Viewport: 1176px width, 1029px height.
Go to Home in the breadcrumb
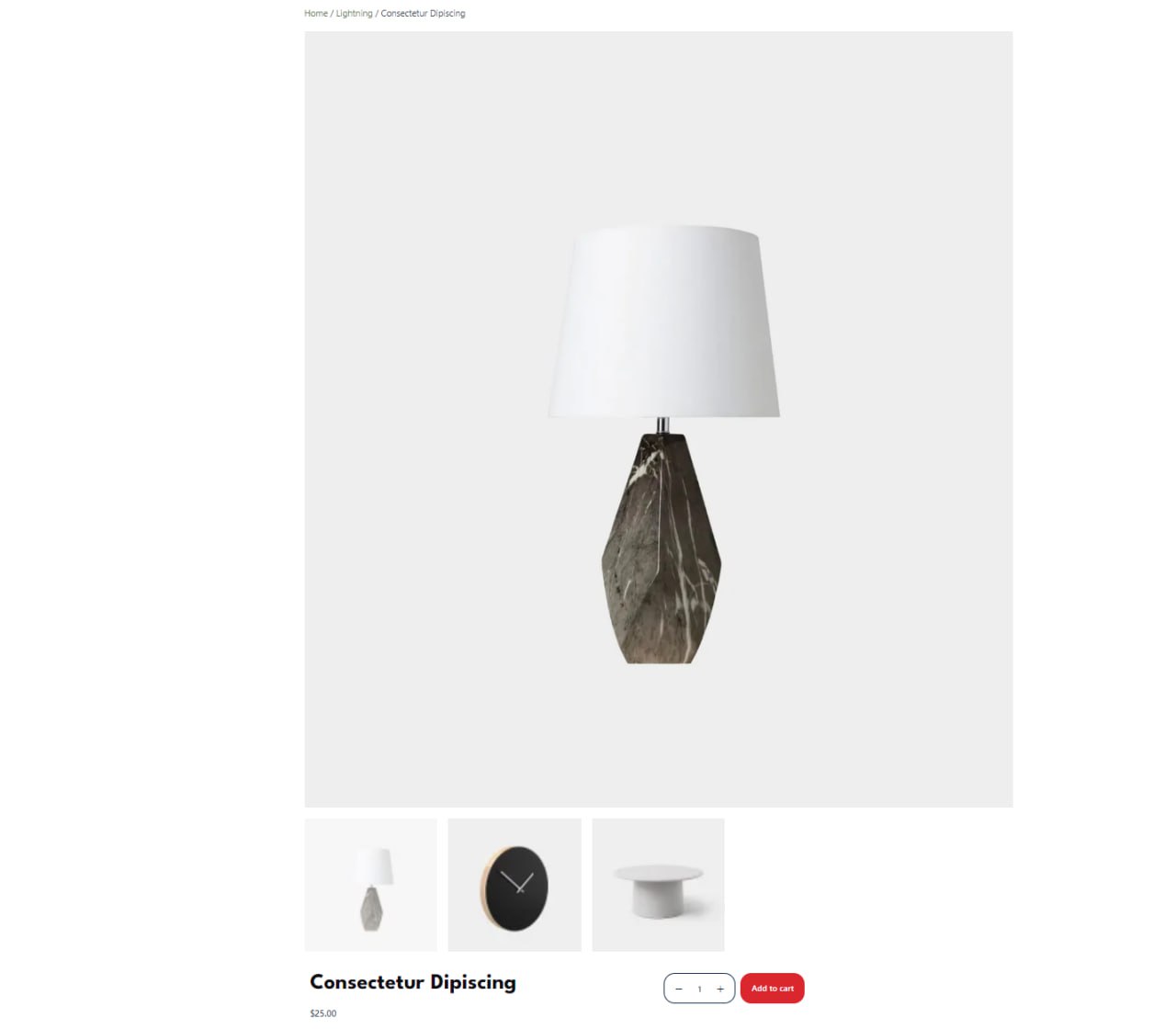click(316, 14)
